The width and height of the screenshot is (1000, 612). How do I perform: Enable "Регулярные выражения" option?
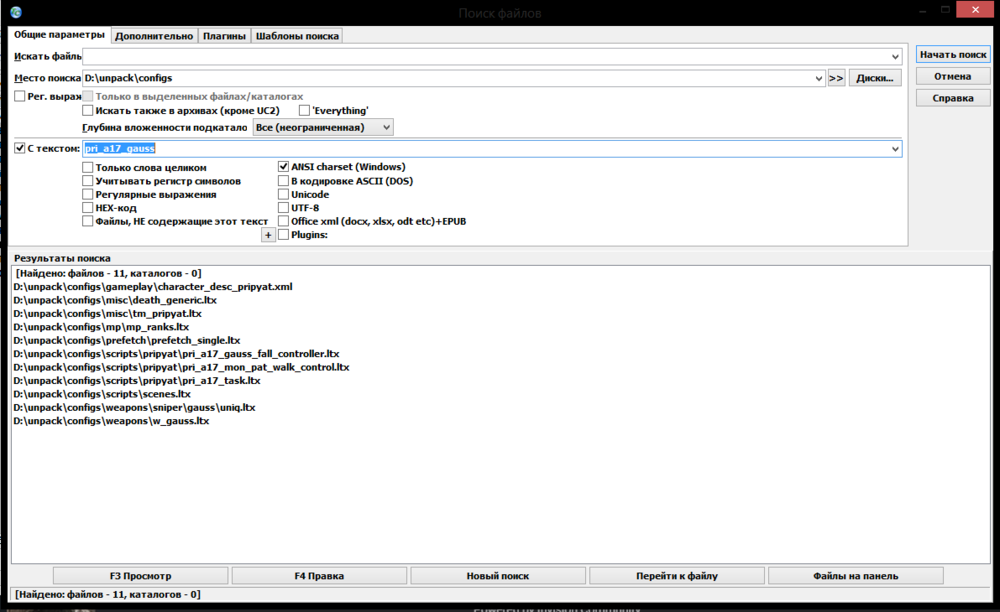[x=88, y=193]
